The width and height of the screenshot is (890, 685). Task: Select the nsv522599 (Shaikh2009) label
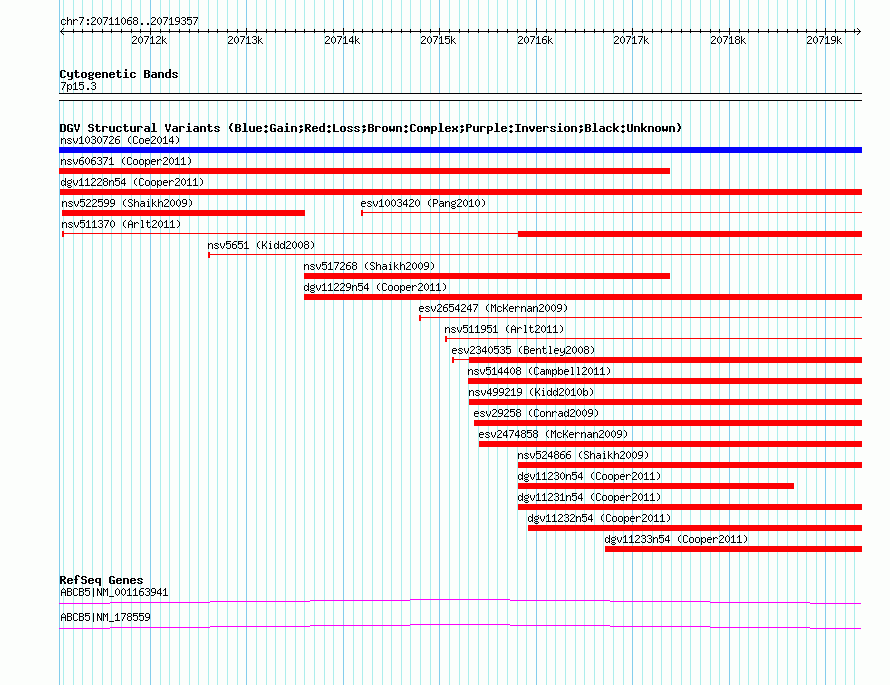pos(127,203)
